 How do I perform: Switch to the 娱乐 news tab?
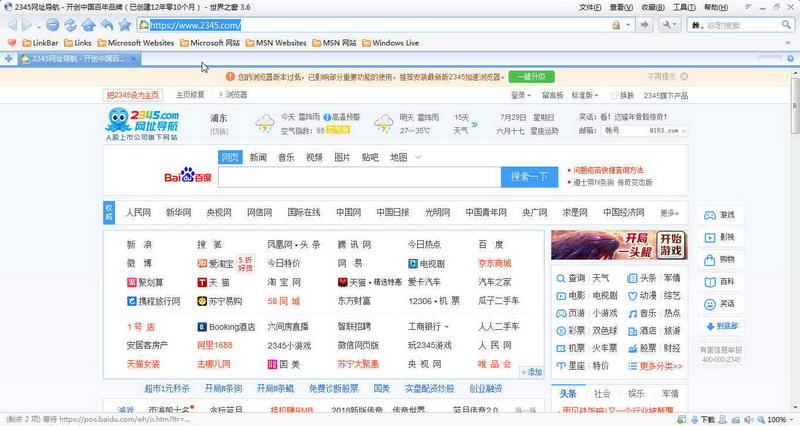click(x=636, y=393)
